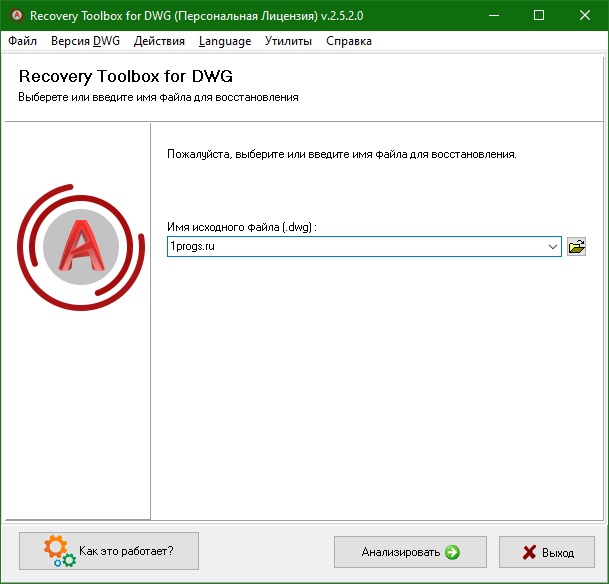Open the Утилиты menu
Viewport: 609px width, 584px height.
[x=288, y=41]
